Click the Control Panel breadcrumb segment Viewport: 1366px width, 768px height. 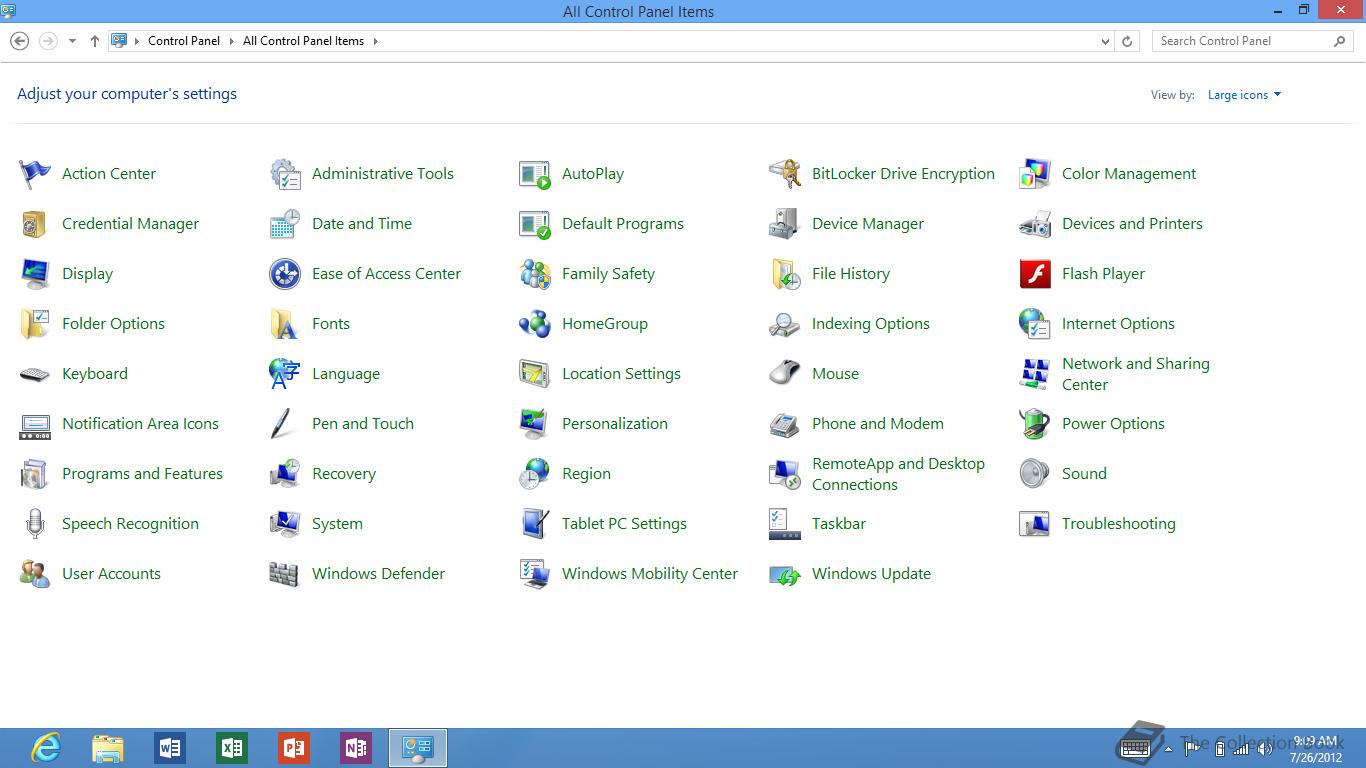coord(184,41)
